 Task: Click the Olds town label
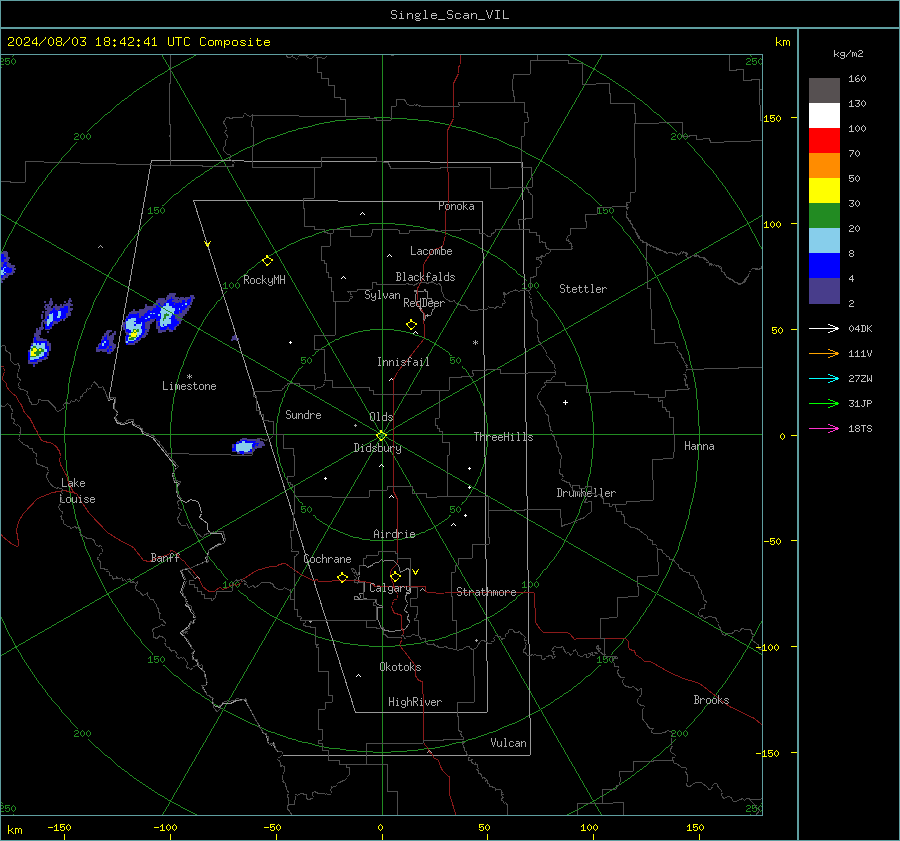pyautogui.click(x=381, y=417)
